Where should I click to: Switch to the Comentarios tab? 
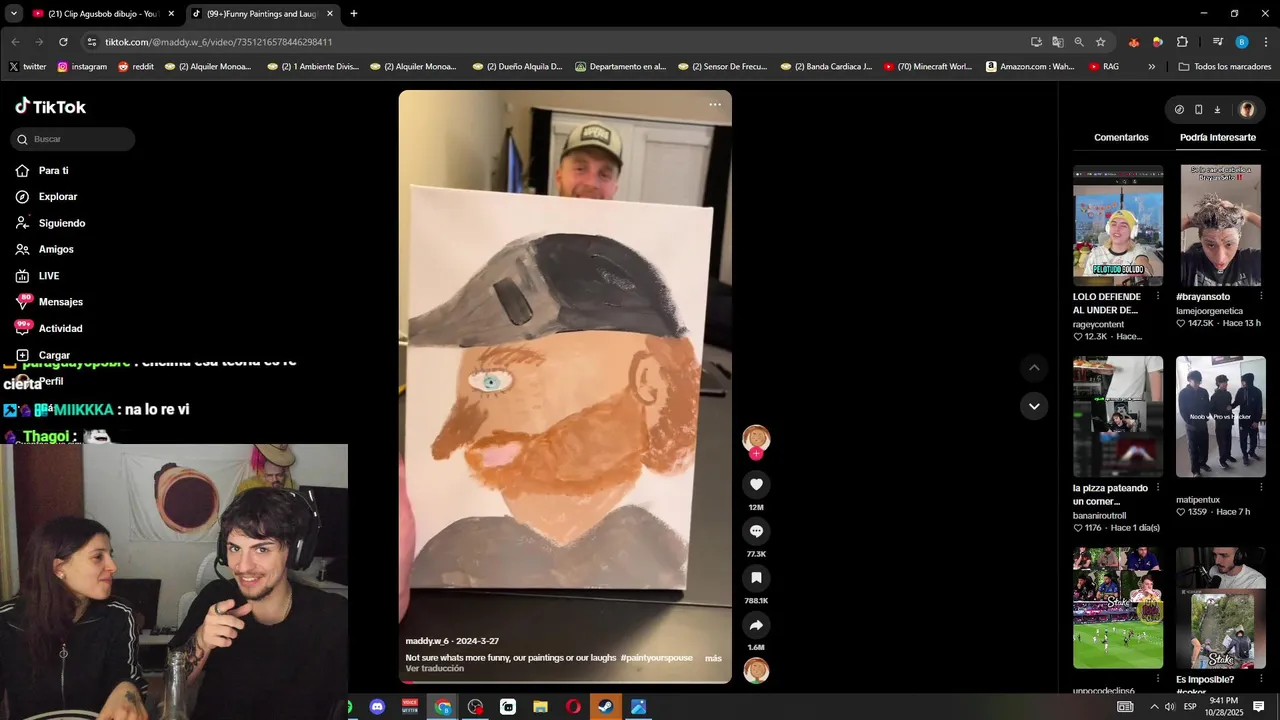pos(1121,137)
